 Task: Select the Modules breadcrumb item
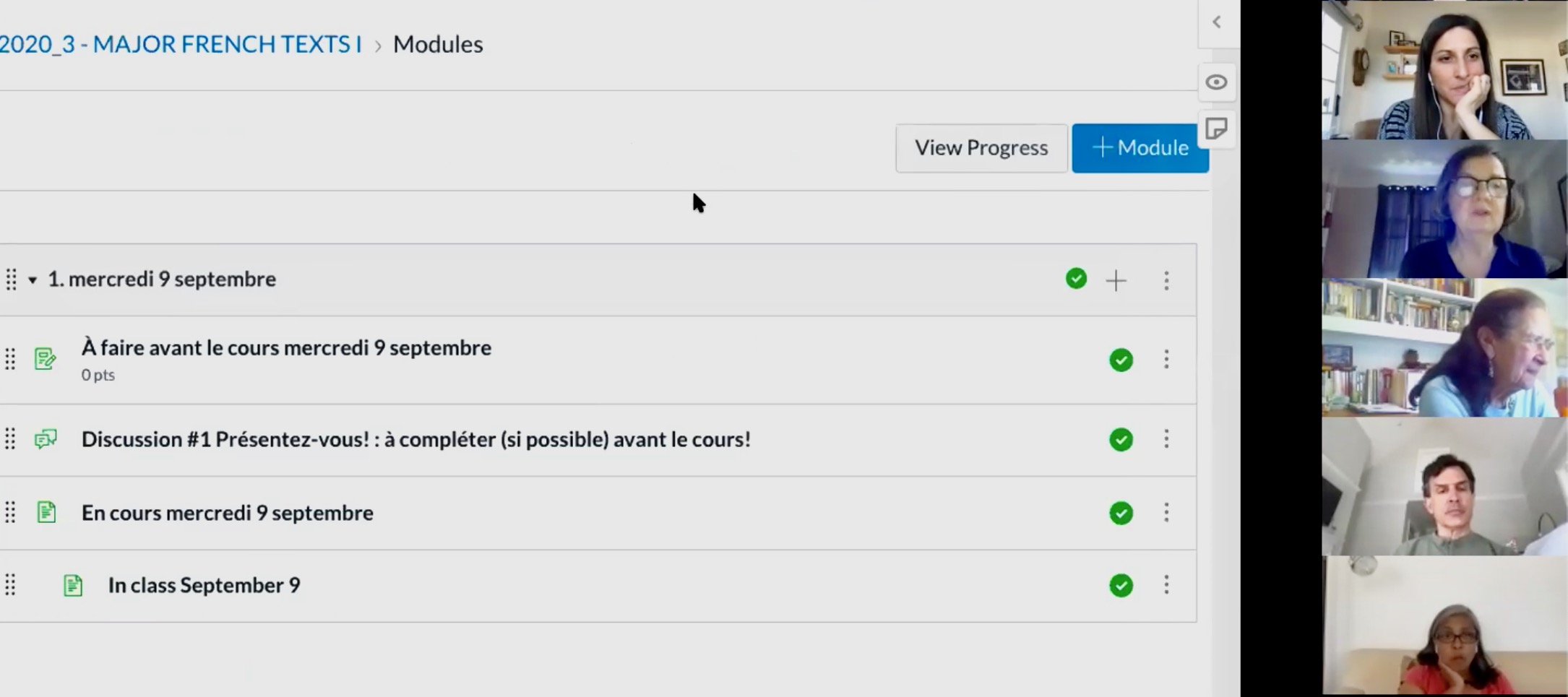point(438,44)
